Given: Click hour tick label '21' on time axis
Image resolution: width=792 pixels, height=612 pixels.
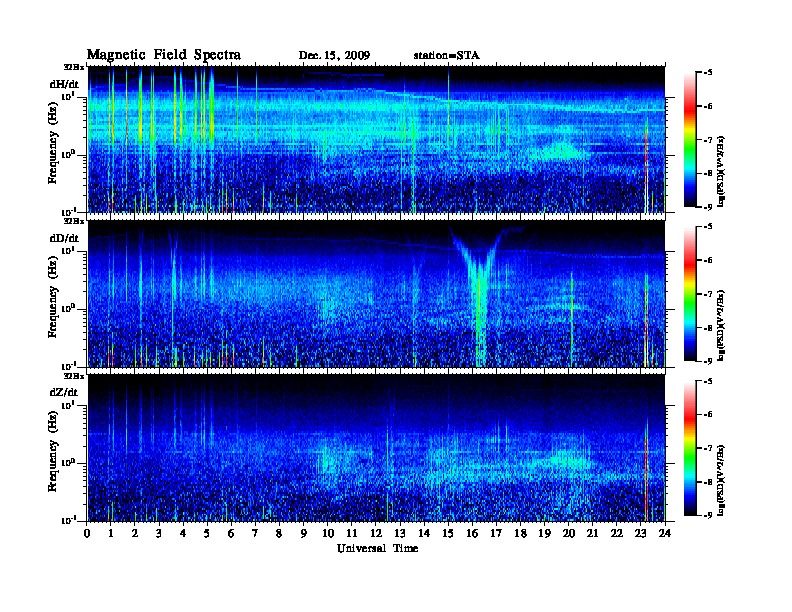Looking at the screenshot, I should point(593,533).
